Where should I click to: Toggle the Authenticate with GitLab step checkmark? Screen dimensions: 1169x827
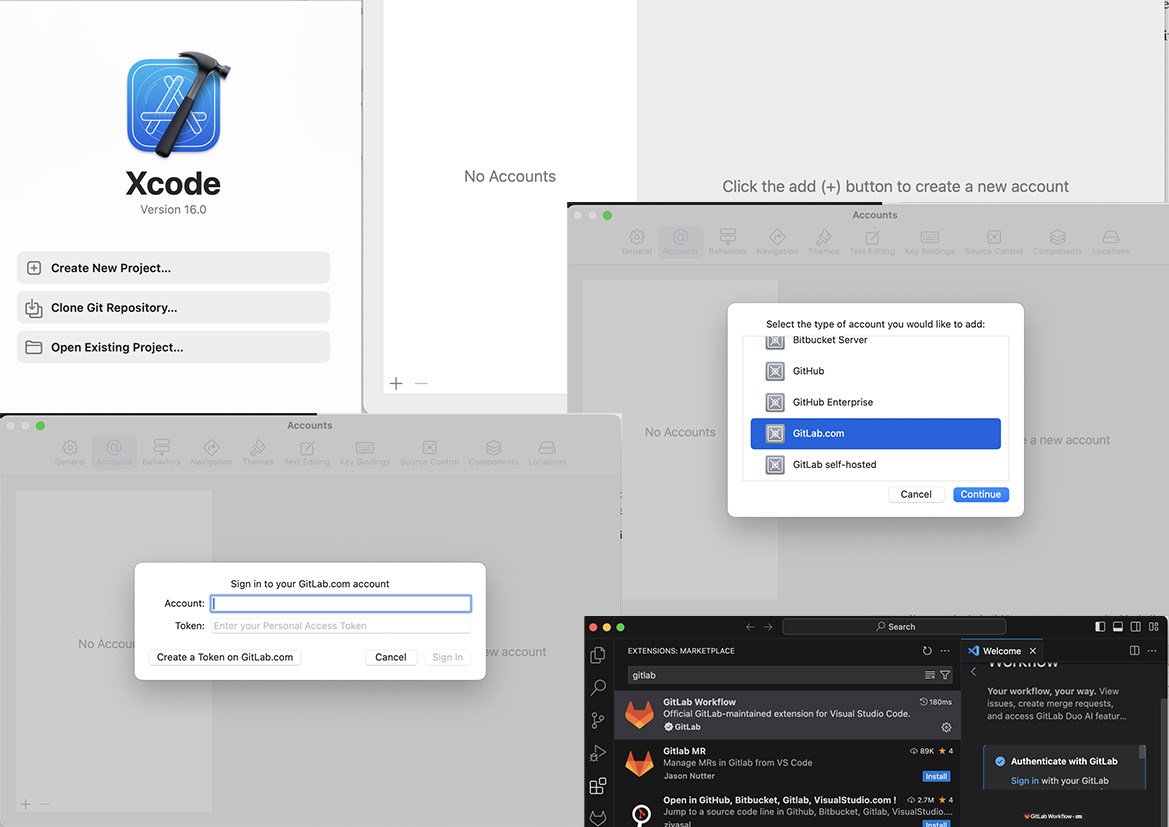pyautogui.click(x=1000, y=761)
